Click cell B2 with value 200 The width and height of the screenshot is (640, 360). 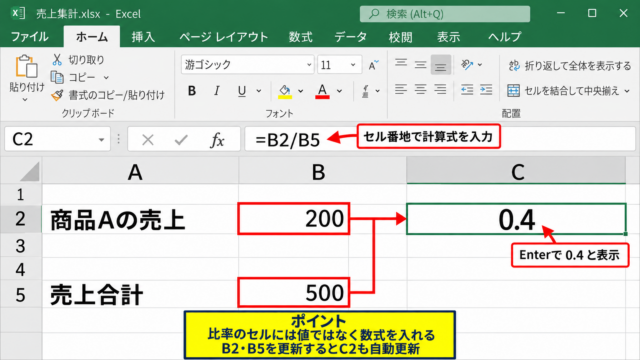tap(293, 219)
